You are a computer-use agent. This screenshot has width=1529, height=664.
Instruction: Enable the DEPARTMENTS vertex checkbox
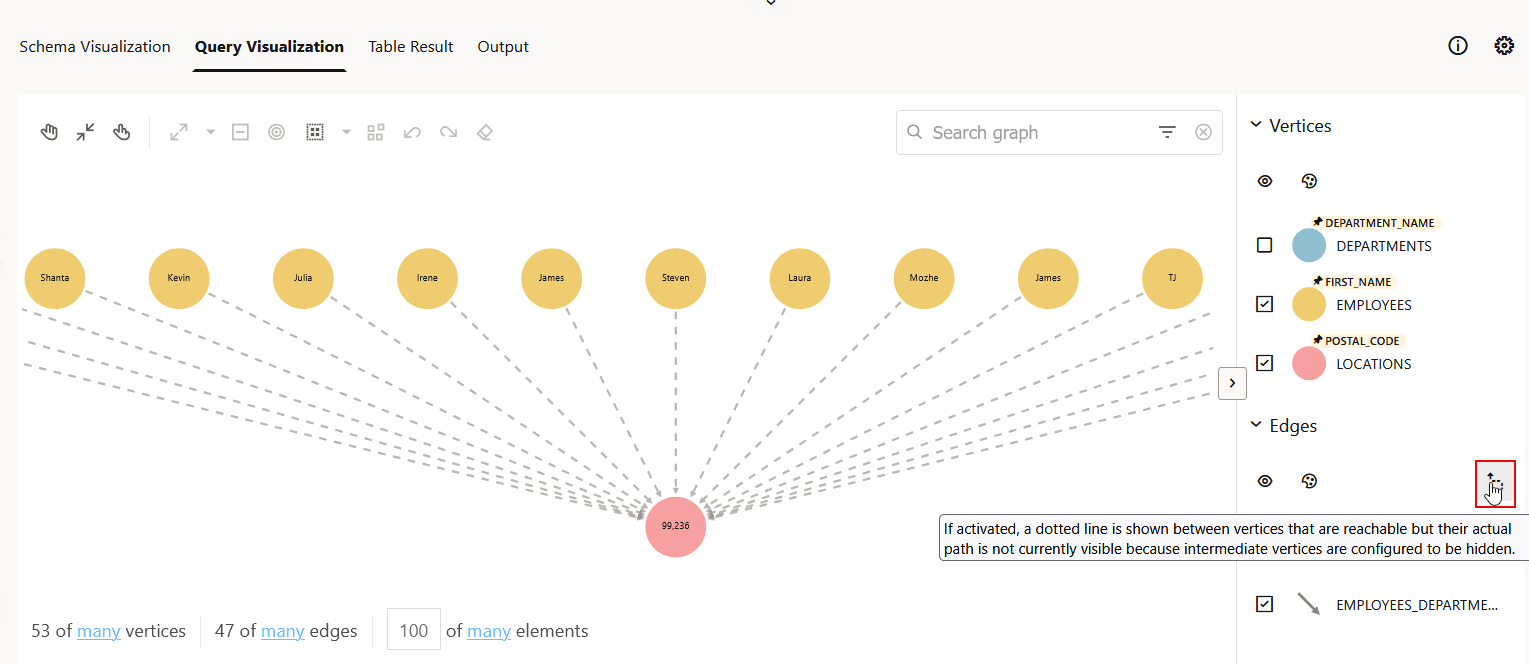(x=1265, y=245)
